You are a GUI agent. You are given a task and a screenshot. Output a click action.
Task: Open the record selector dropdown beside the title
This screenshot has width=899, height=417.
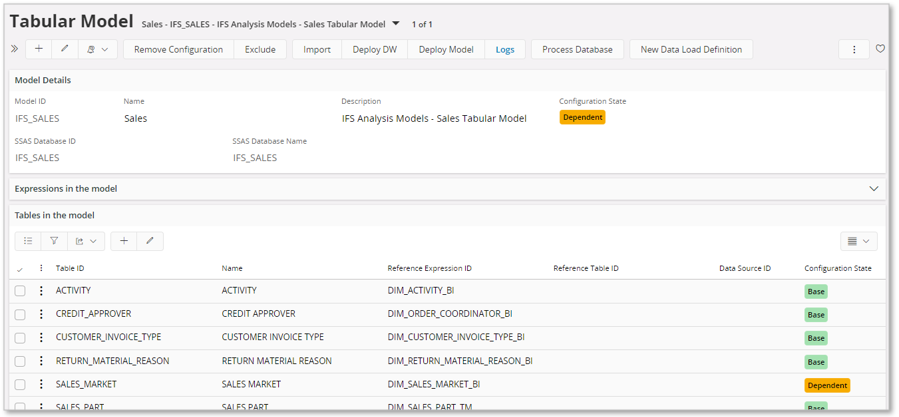pyautogui.click(x=396, y=23)
